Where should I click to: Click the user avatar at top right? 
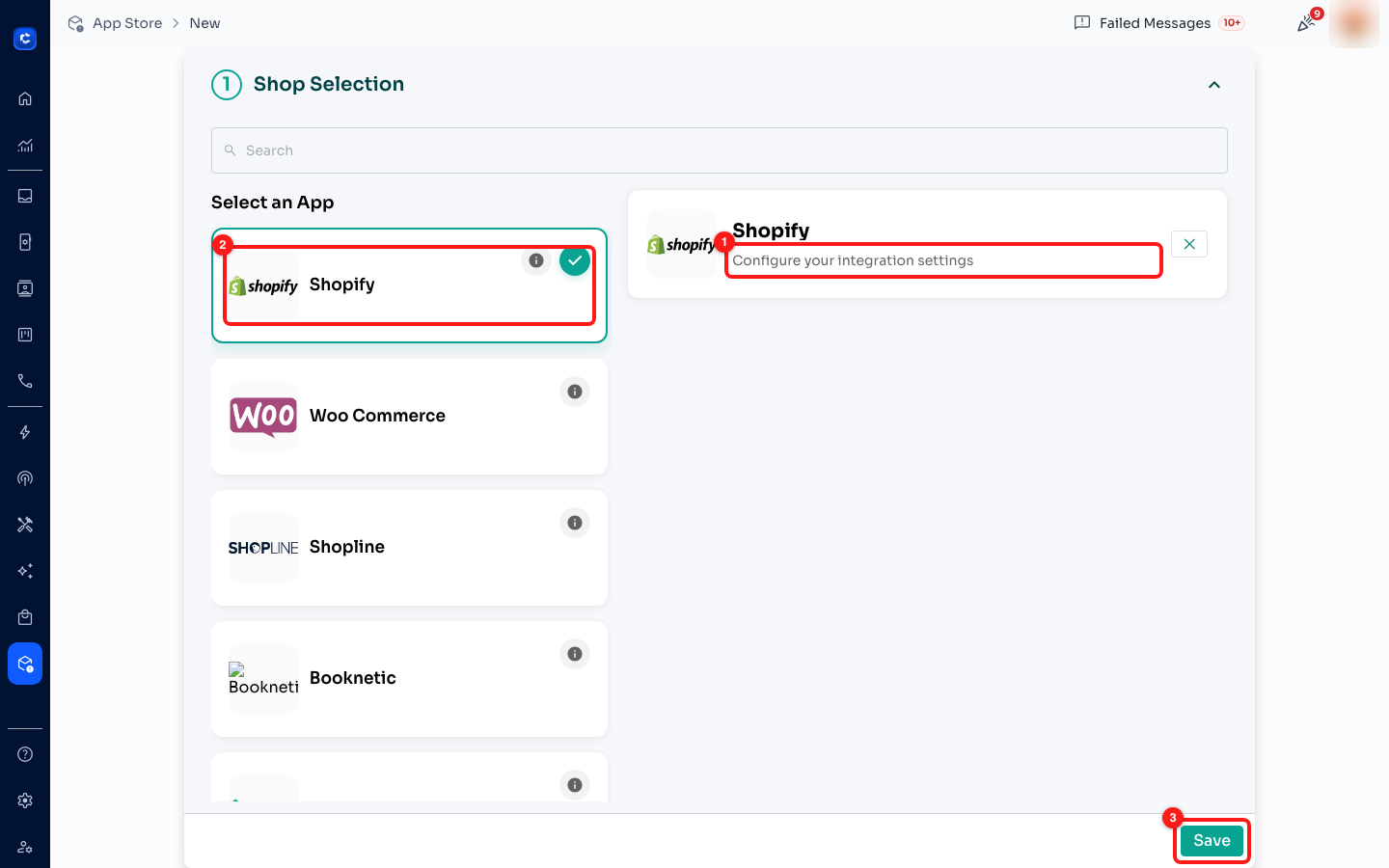click(x=1354, y=23)
